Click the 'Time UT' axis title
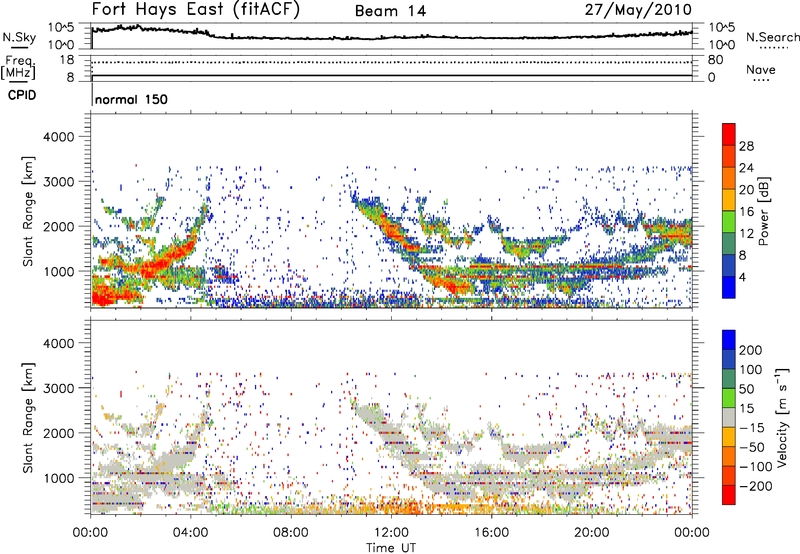The width and height of the screenshot is (800, 554). click(391, 548)
